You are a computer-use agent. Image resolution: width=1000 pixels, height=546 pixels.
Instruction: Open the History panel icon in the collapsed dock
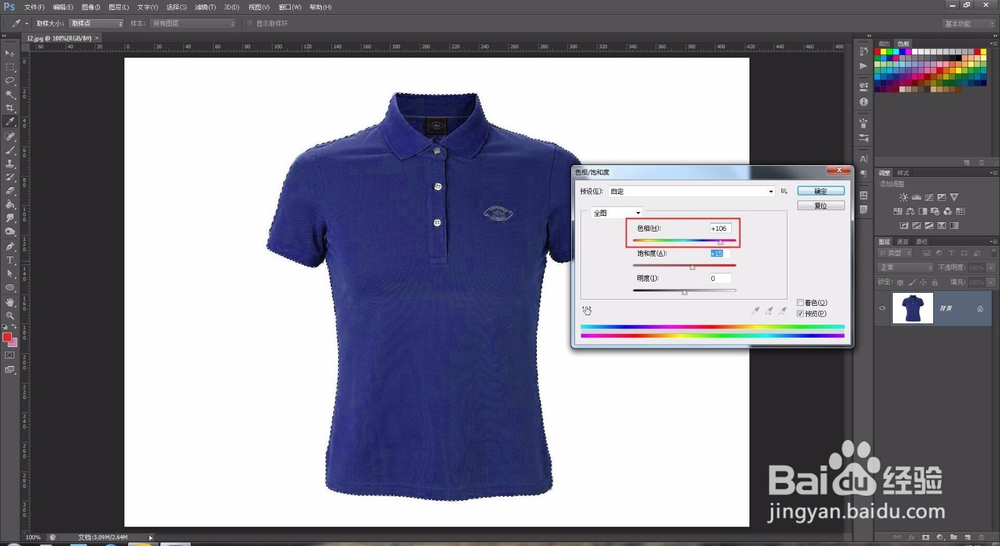point(864,51)
